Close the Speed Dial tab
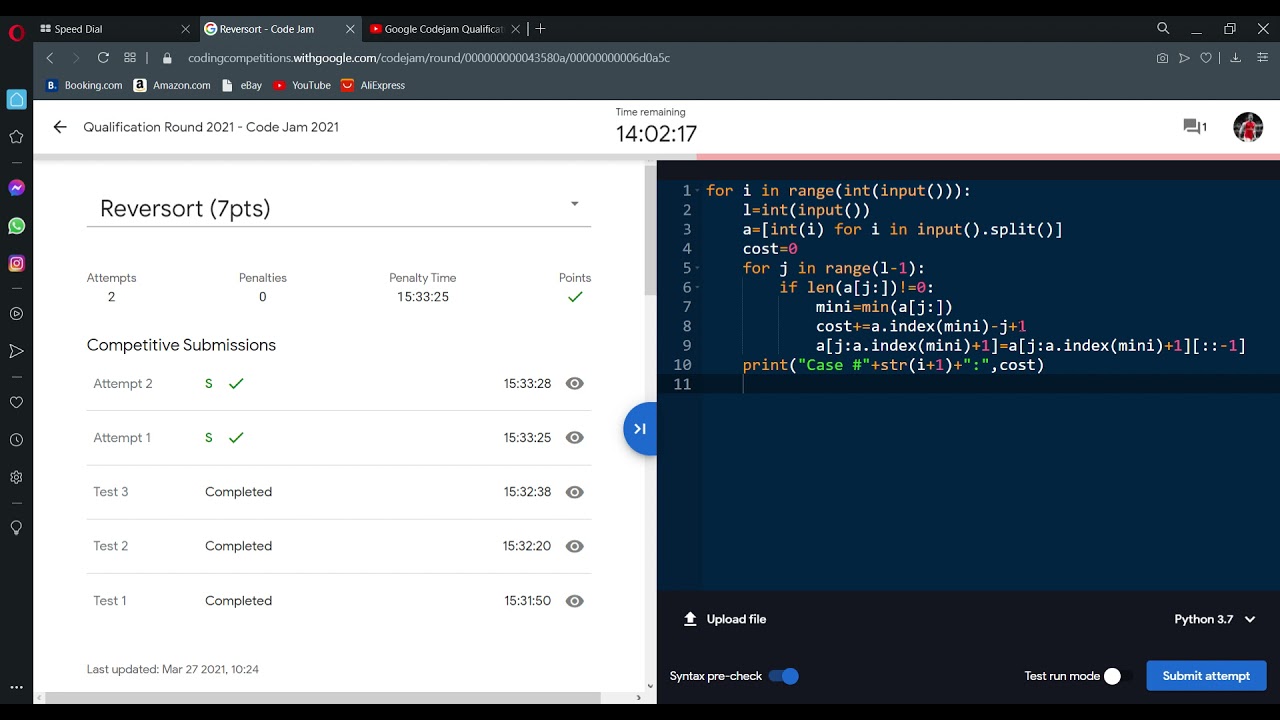Image resolution: width=1280 pixels, height=720 pixels. tap(186, 29)
